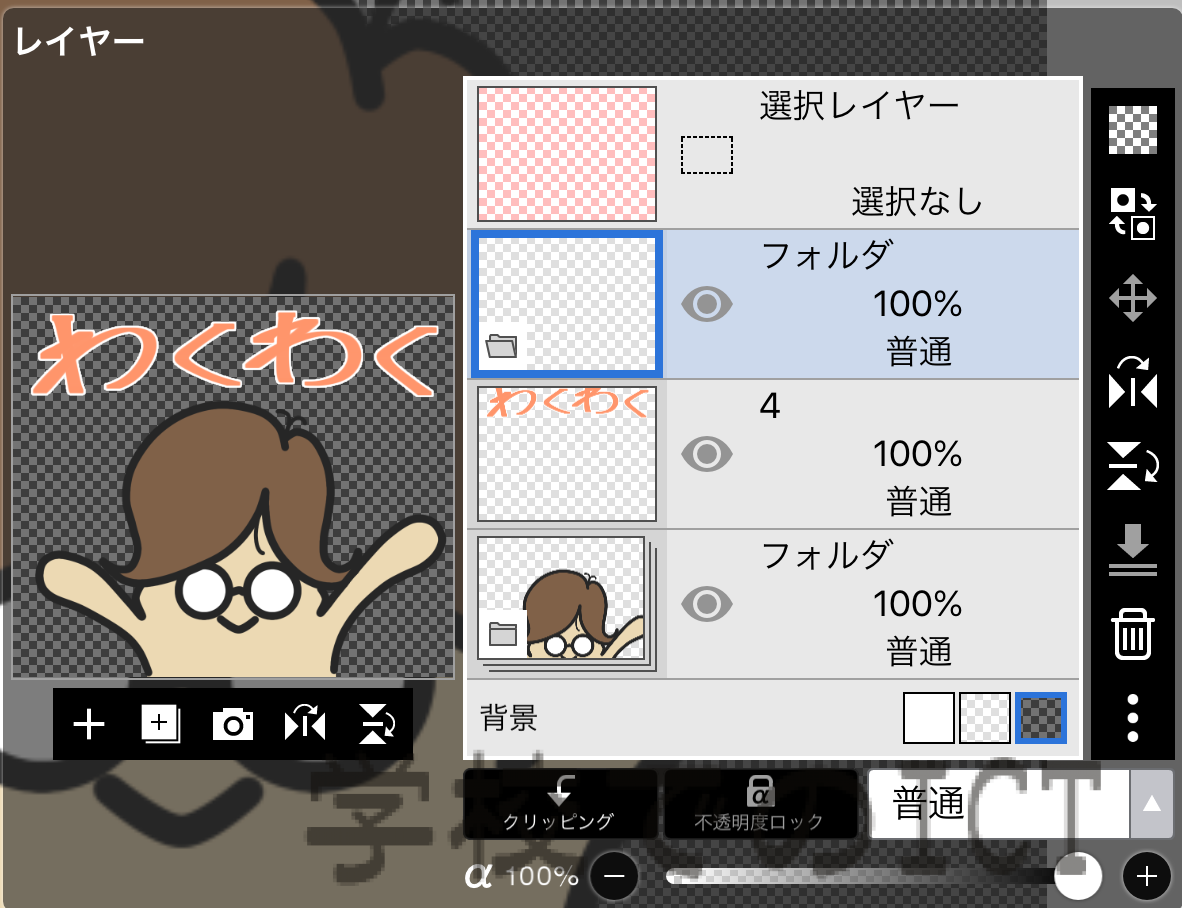Expand blend mode list with the up-triangle arrow
The image size is (1182, 908).
tap(1151, 803)
